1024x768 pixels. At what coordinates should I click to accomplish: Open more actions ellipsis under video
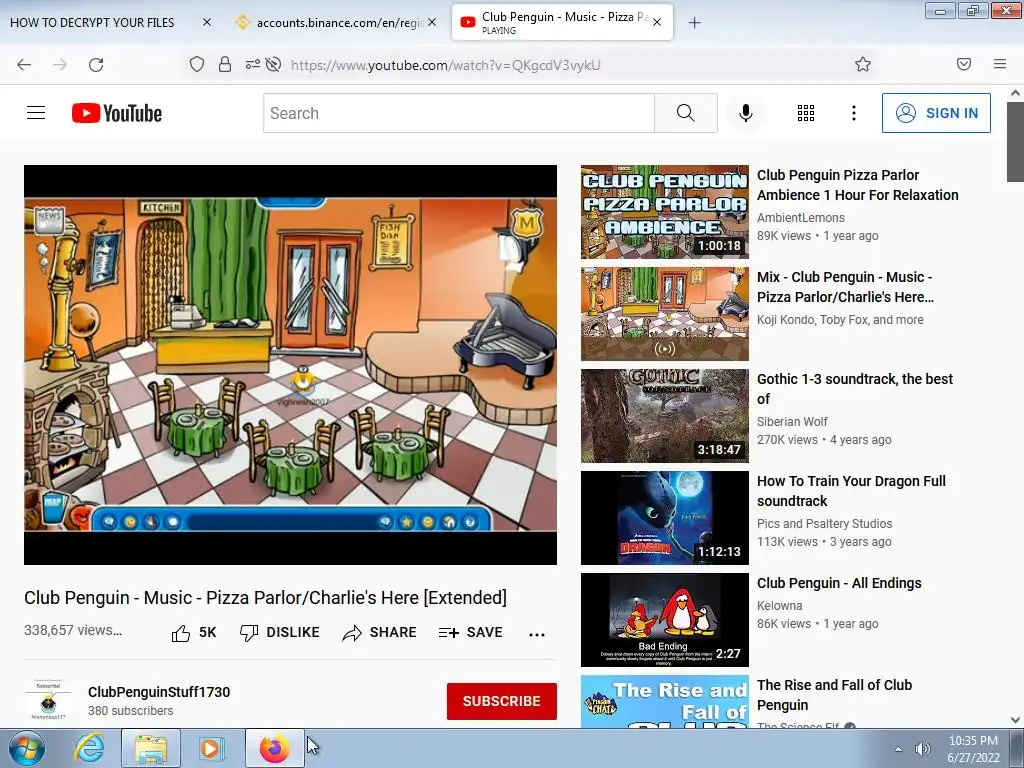coord(537,634)
